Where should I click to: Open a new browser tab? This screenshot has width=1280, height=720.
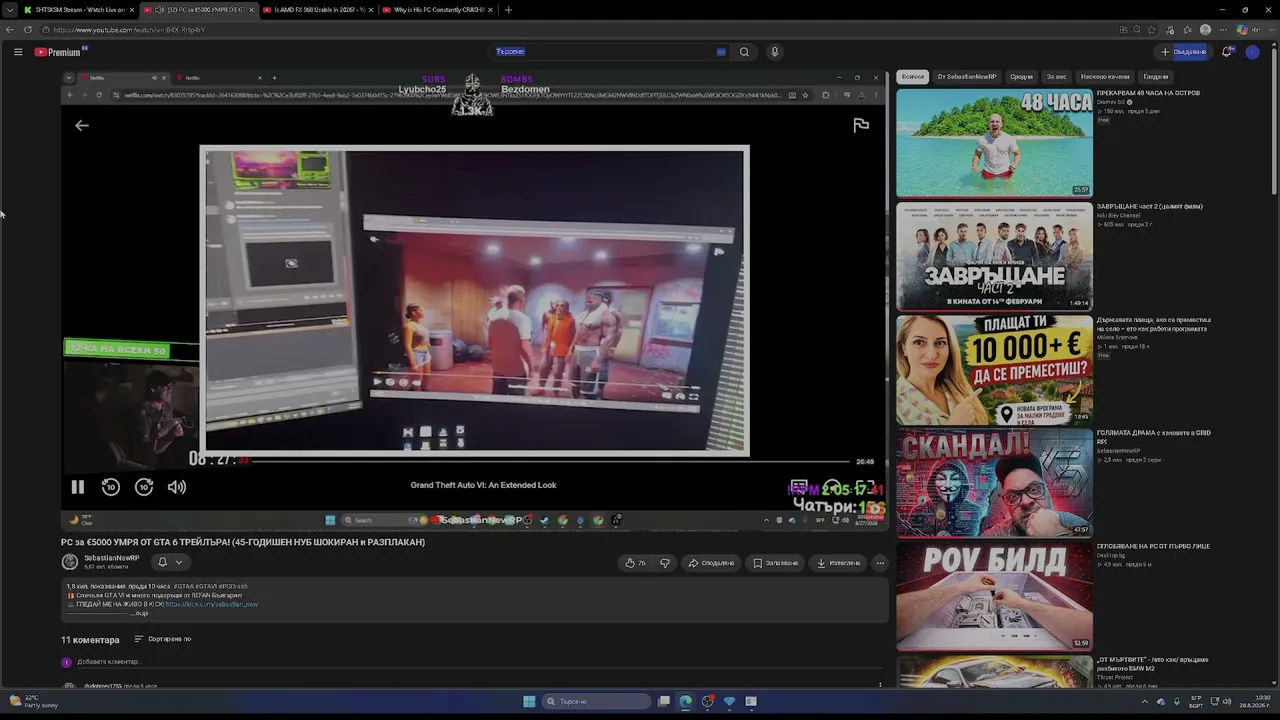(508, 10)
